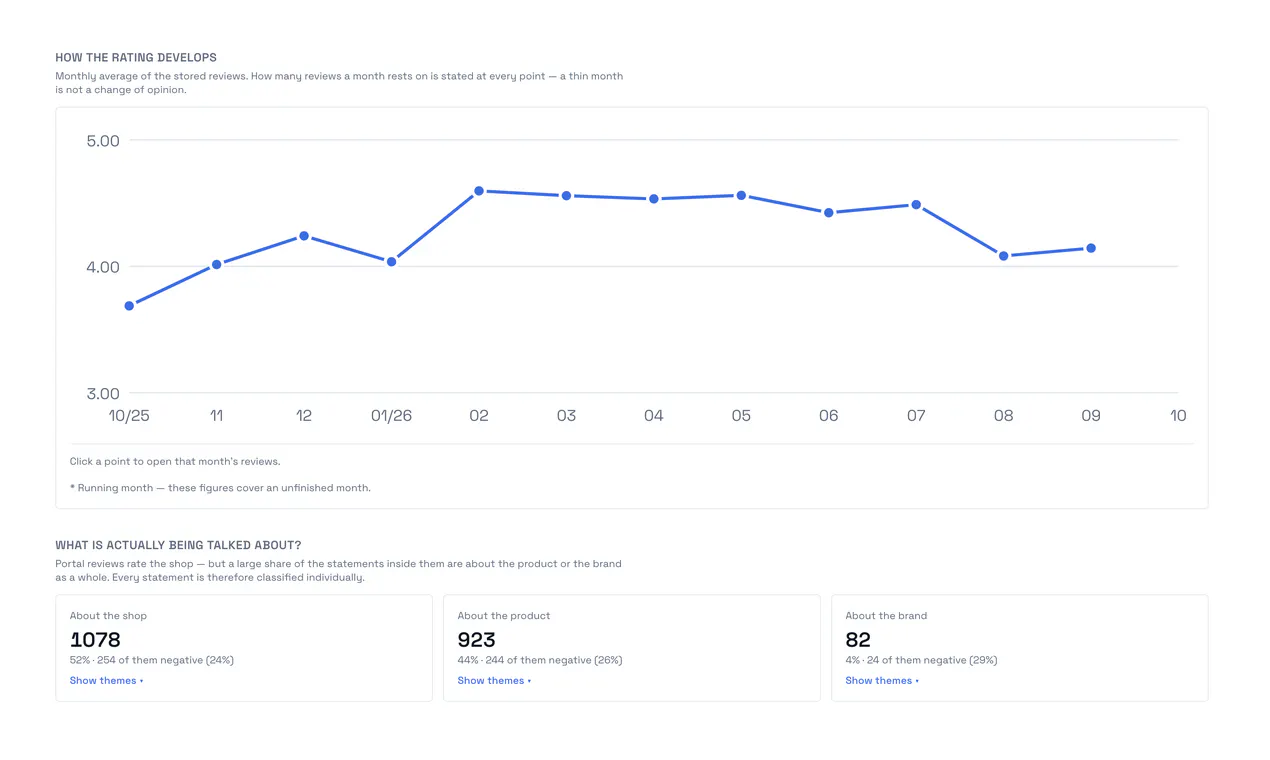Viewport: 1270px width, 760px height.
Task: Click the peak data point above month 02
Action: point(479,191)
